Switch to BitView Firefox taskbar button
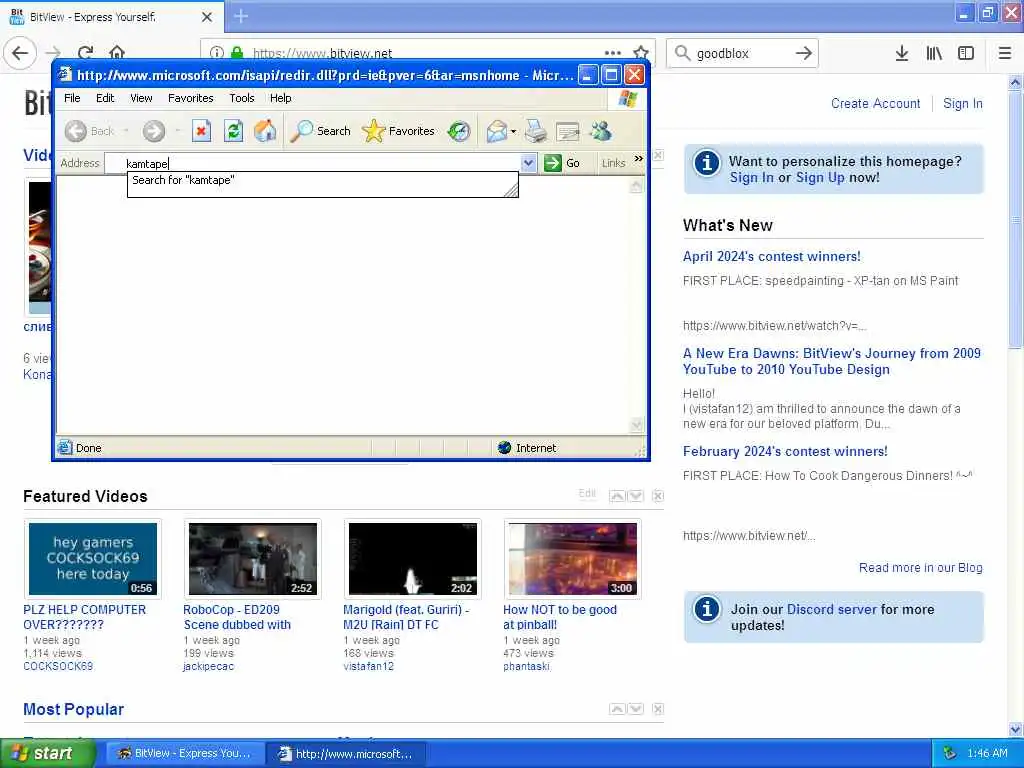The image size is (1024, 768). (184, 754)
